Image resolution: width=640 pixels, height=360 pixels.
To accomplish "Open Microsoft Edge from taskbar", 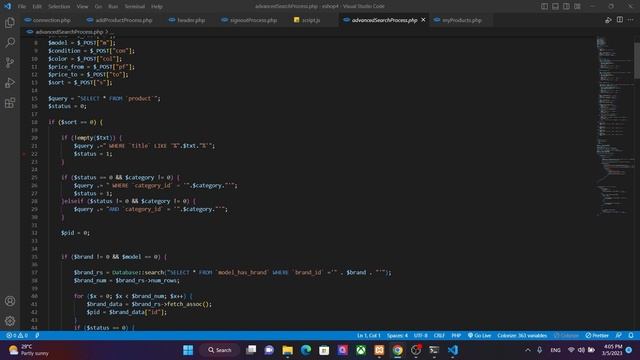I will click(306, 350).
